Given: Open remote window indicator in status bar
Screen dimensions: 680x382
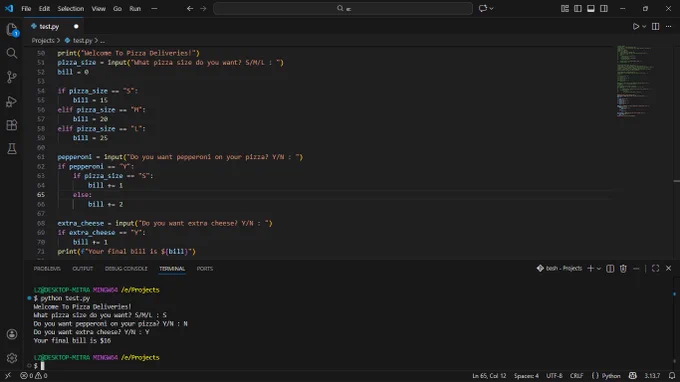Looking at the screenshot, I should coord(8,375).
